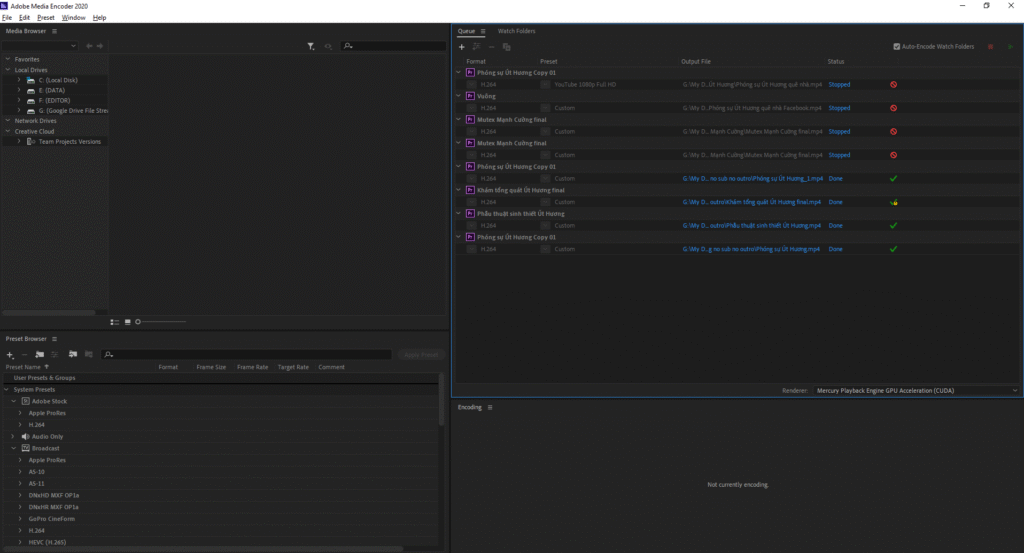The height and width of the screenshot is (553, 1024).
Task: Open the Queue panel hamburger menu
Action: (483, 31)
